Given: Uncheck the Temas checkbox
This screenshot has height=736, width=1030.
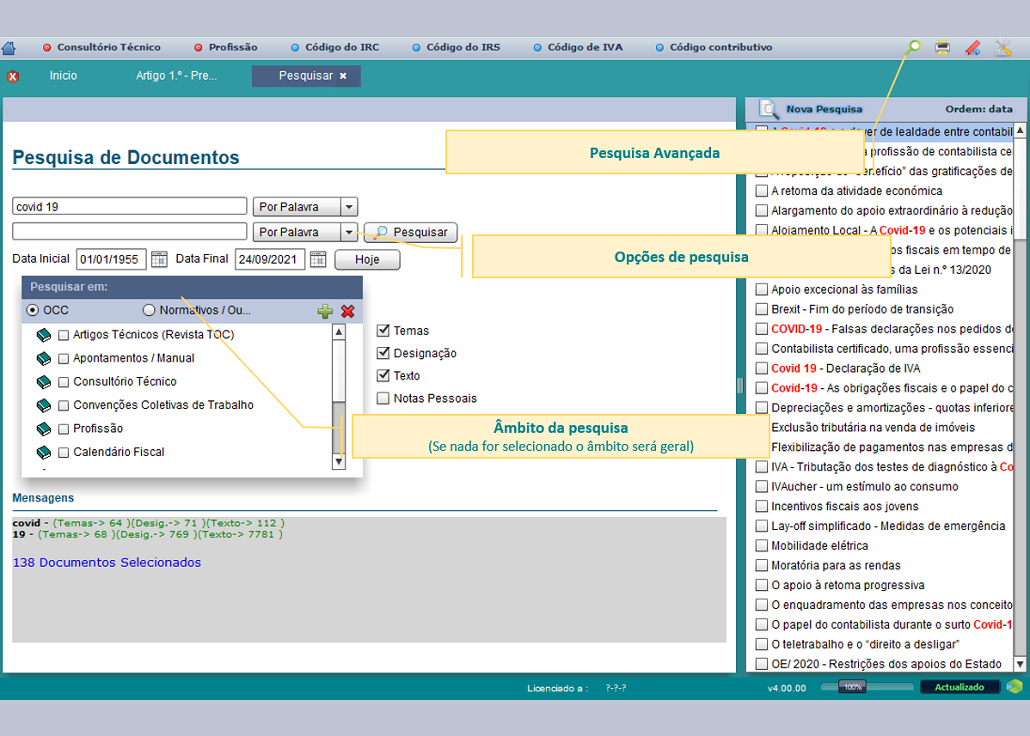Looking at the screenshot, I should pos(383,331).
